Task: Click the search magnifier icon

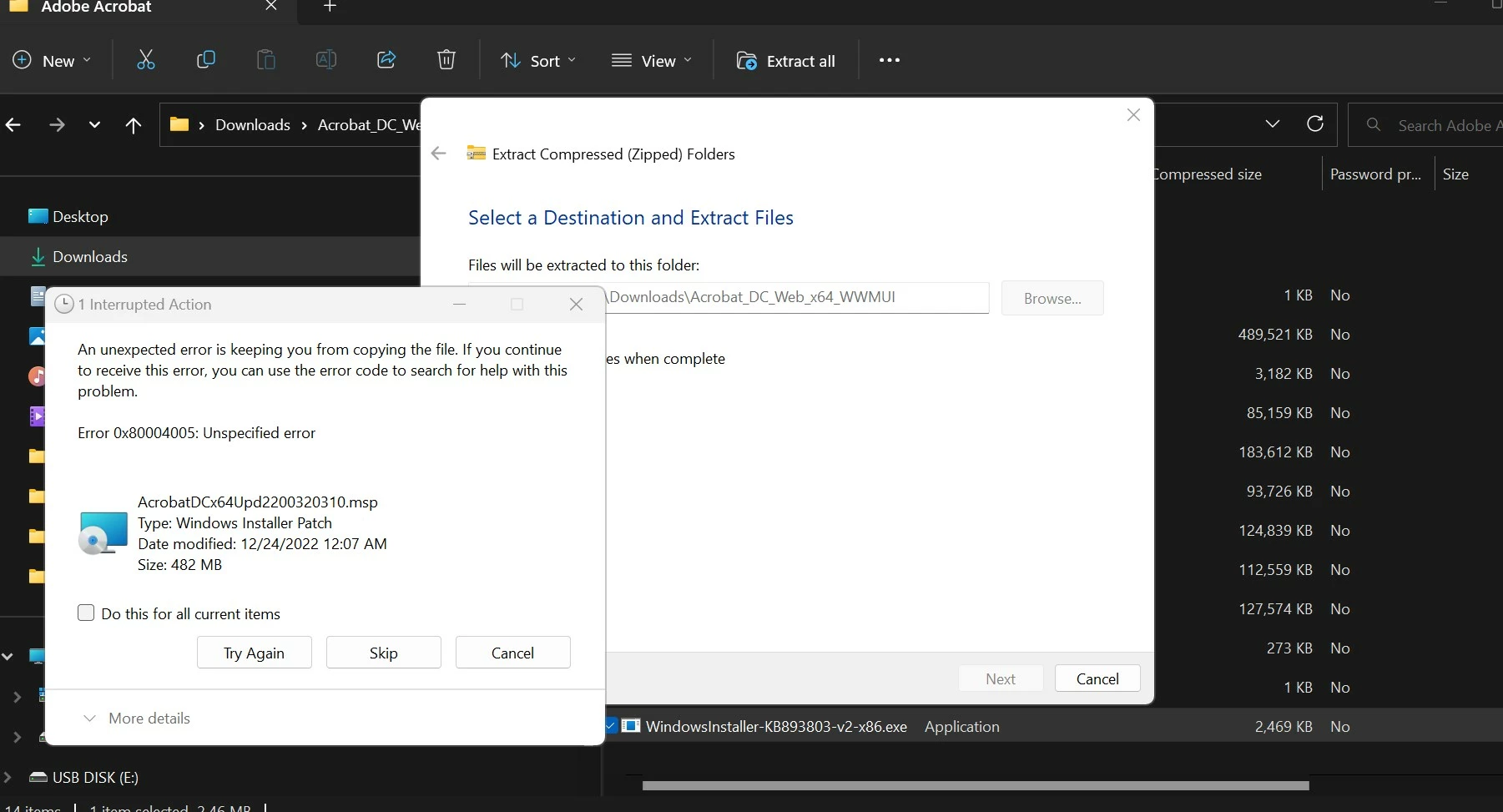Action: pyautogui.click(x=1373, y=124)
